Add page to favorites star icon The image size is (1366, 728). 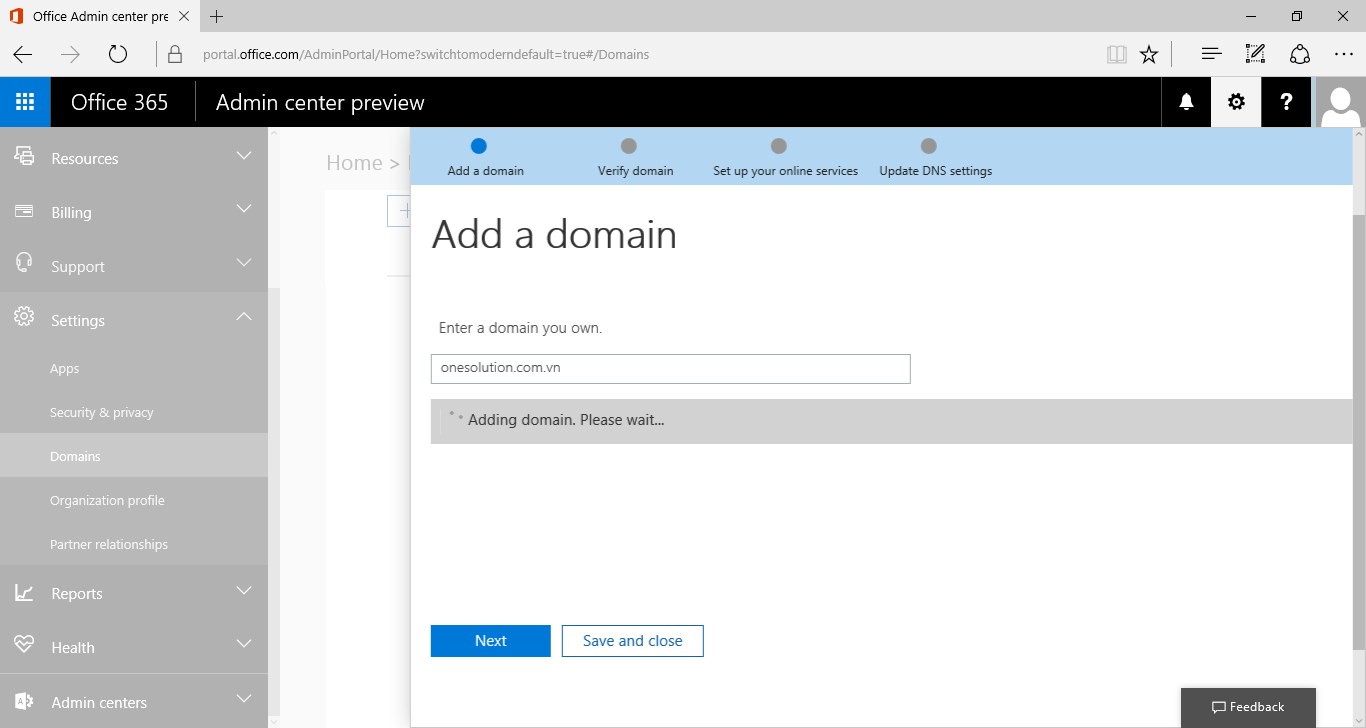(1149, 54)
